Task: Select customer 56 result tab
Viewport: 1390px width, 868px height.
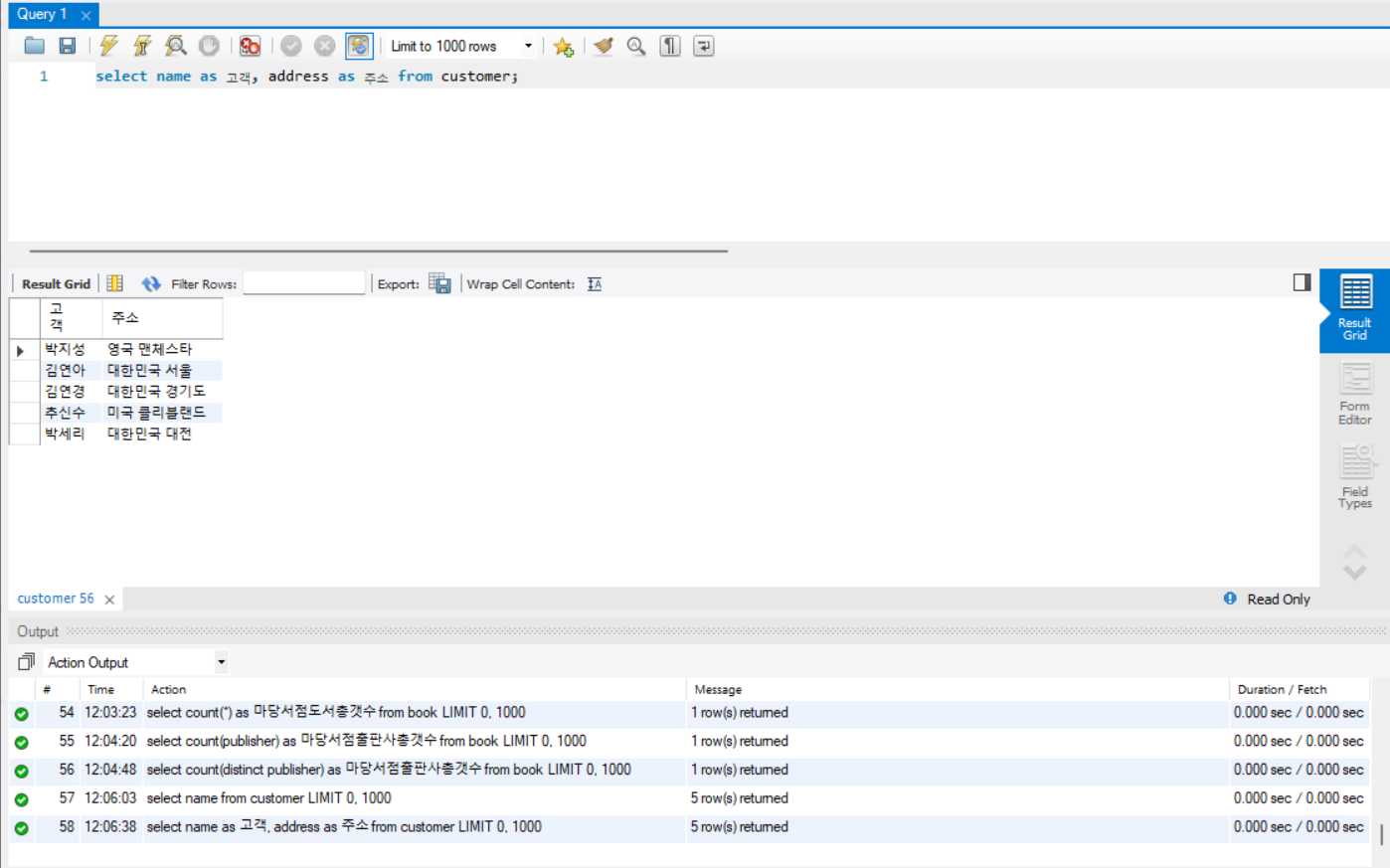Action: coord(56,599)
